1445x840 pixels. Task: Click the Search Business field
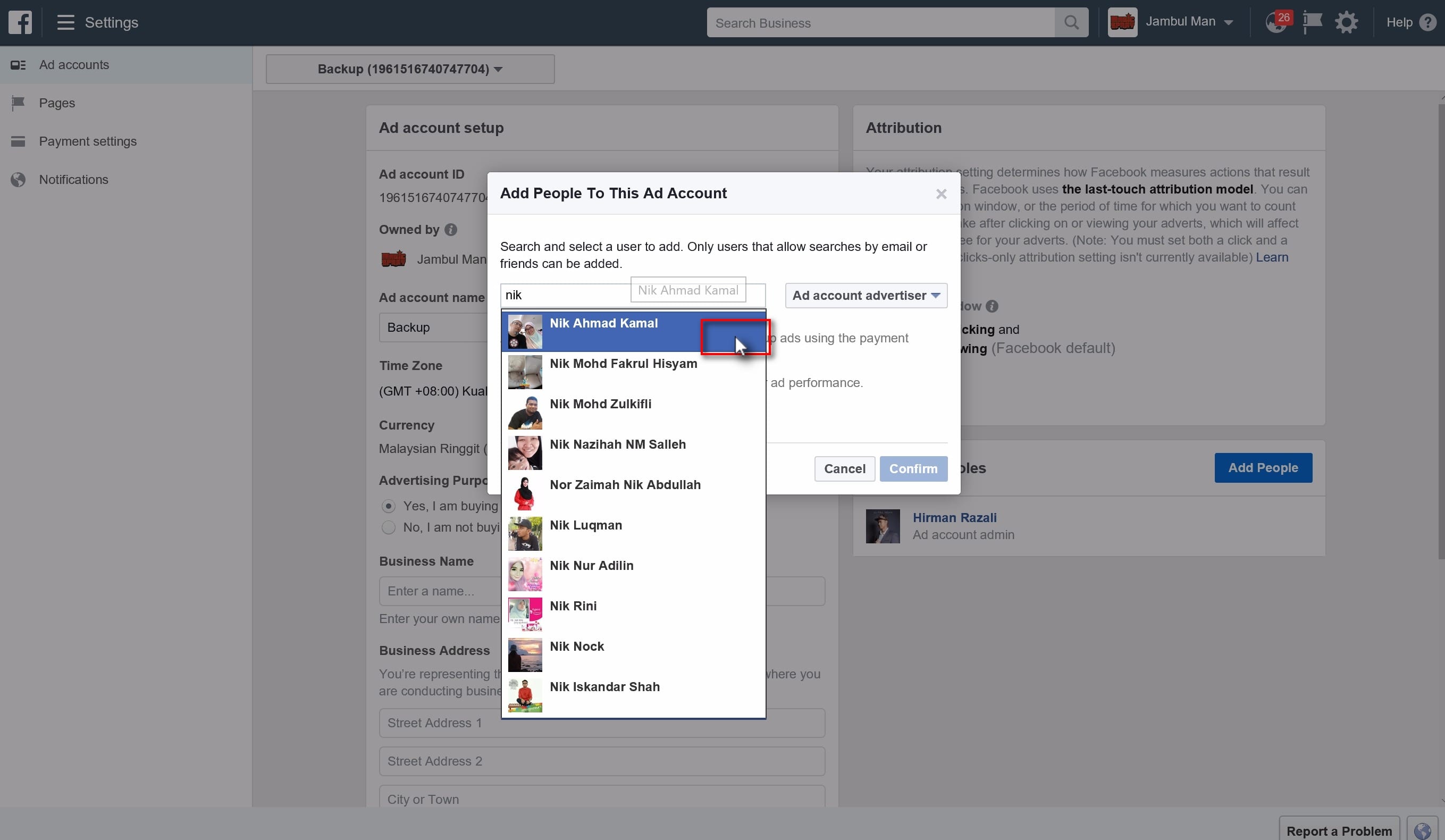click(880, 22)
